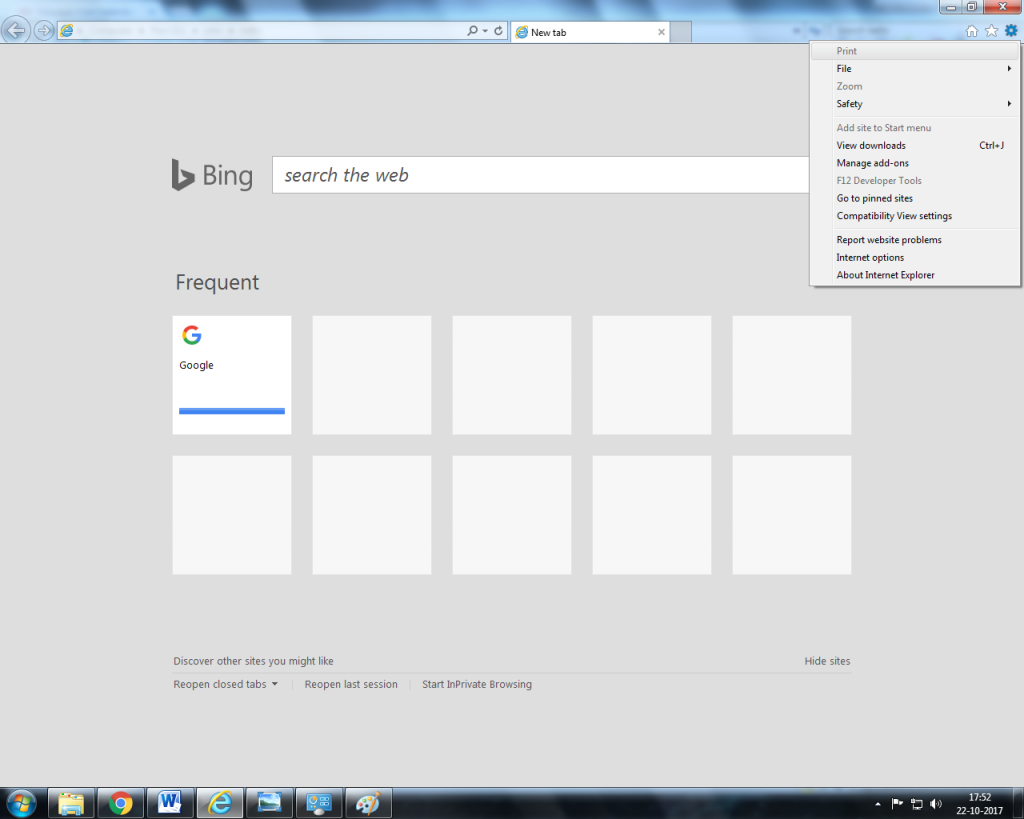
Task: Open the Google tile under Frequent
Action: pyautogui.click(x=231, y=374)
